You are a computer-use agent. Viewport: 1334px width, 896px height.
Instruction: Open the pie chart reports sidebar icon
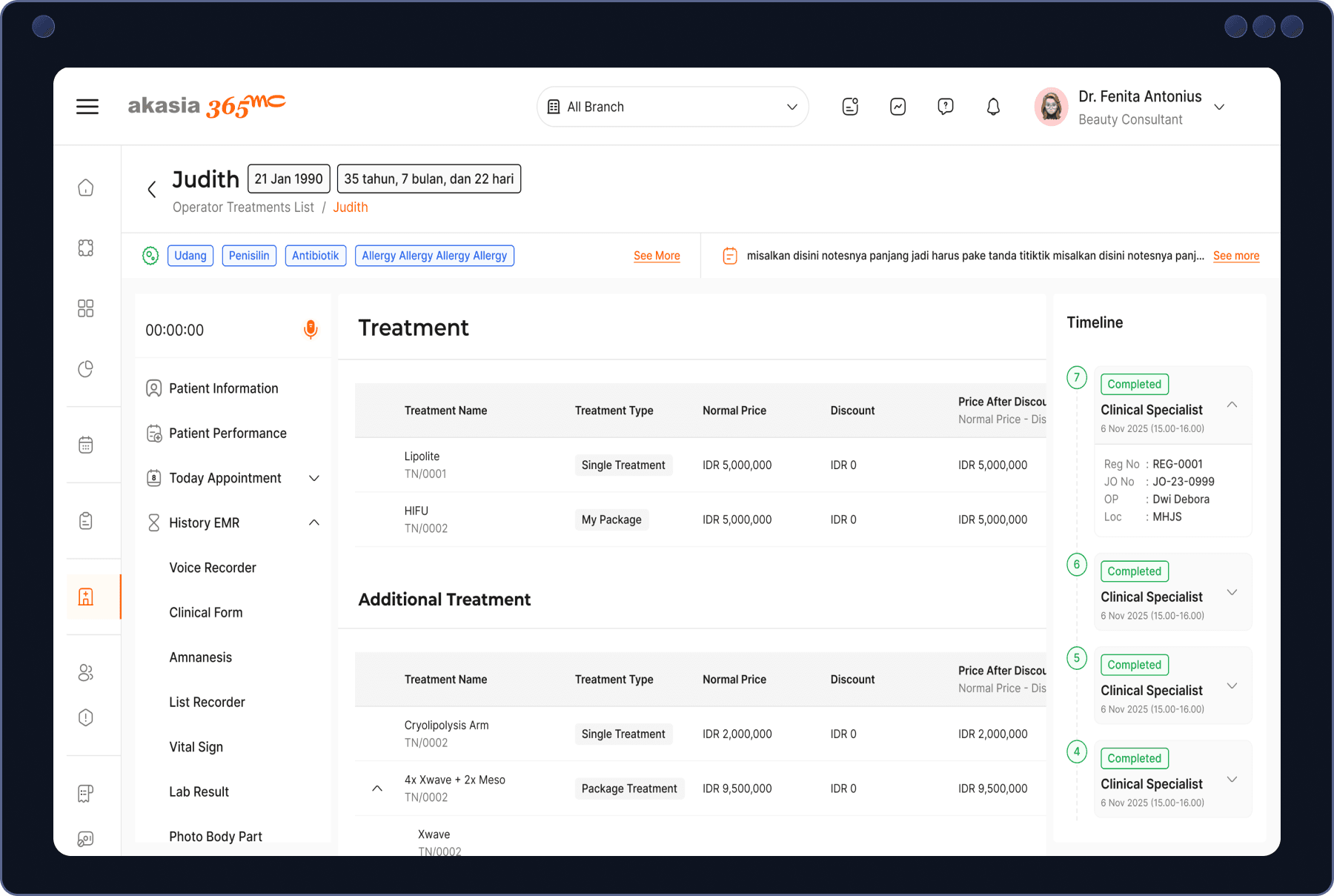[85, 368]
